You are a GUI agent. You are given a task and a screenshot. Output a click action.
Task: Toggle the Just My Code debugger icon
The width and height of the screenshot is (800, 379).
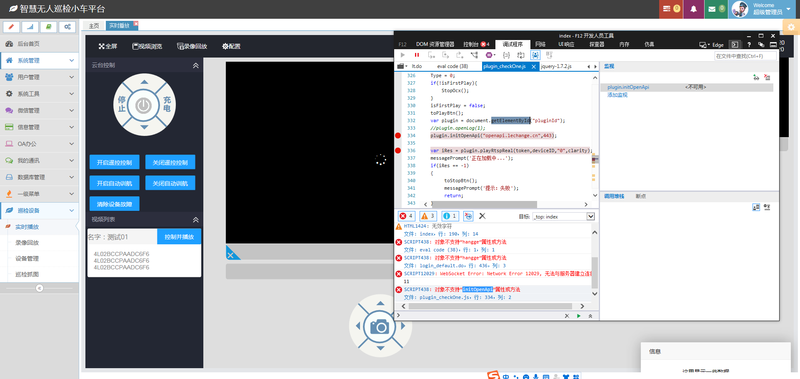tap(535, 55)
